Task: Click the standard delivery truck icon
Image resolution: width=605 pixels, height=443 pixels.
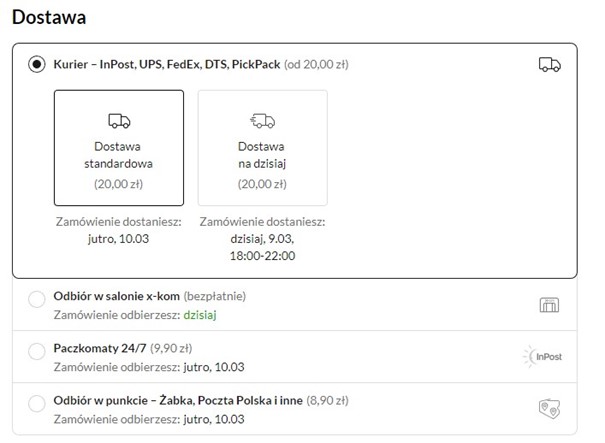Action: pyautogui.click(x=118, y=121)
